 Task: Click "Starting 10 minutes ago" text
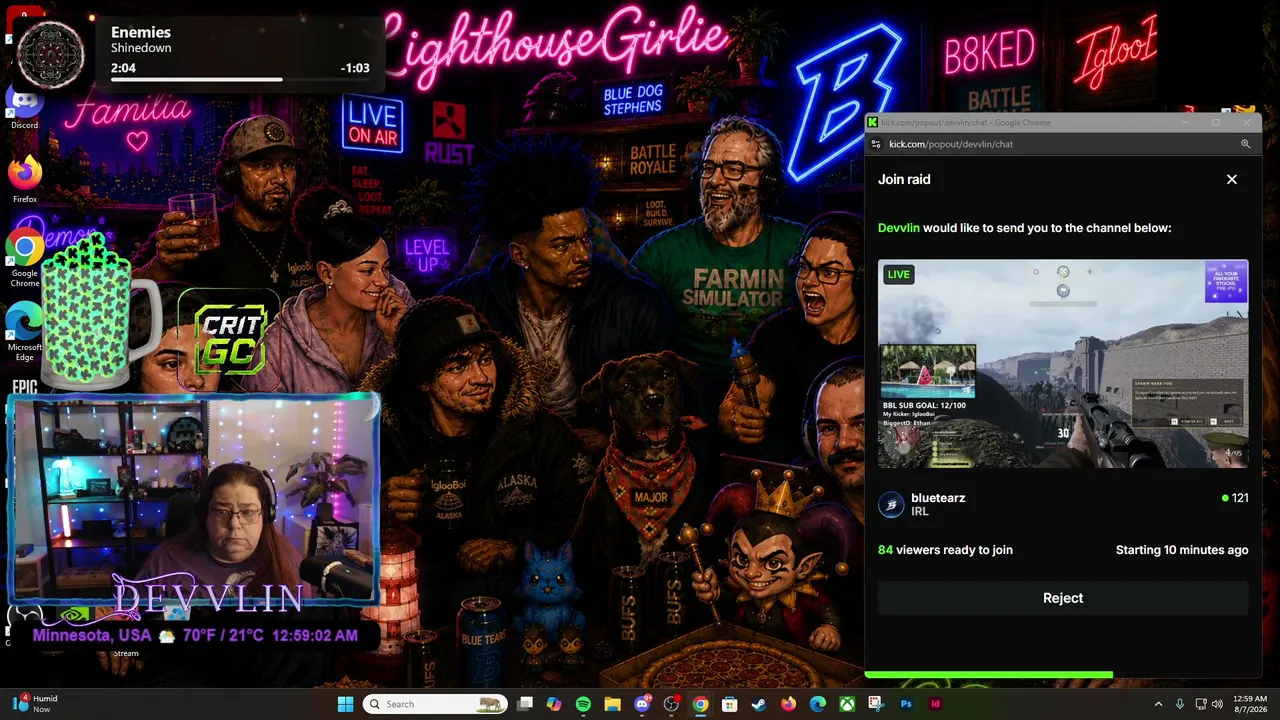(x=1182, y=550)
